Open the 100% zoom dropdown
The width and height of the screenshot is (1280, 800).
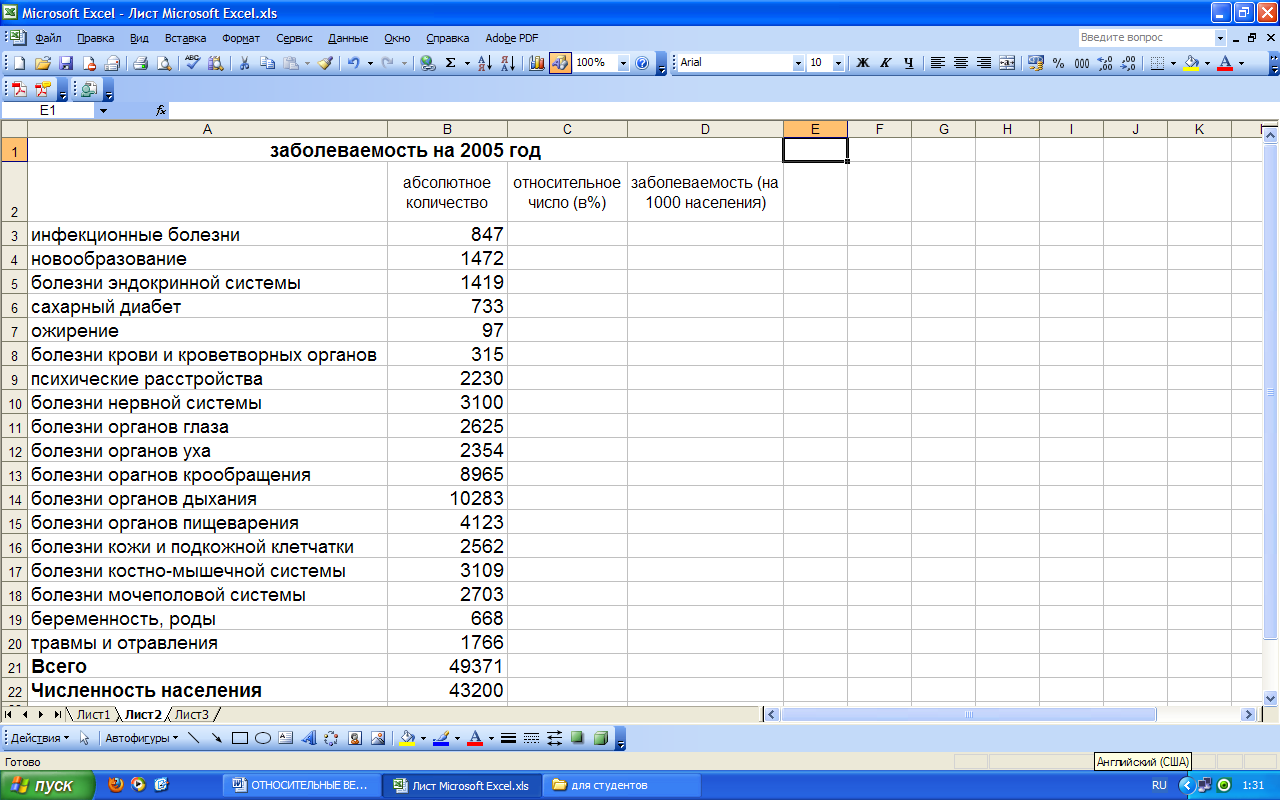point(623,63)
